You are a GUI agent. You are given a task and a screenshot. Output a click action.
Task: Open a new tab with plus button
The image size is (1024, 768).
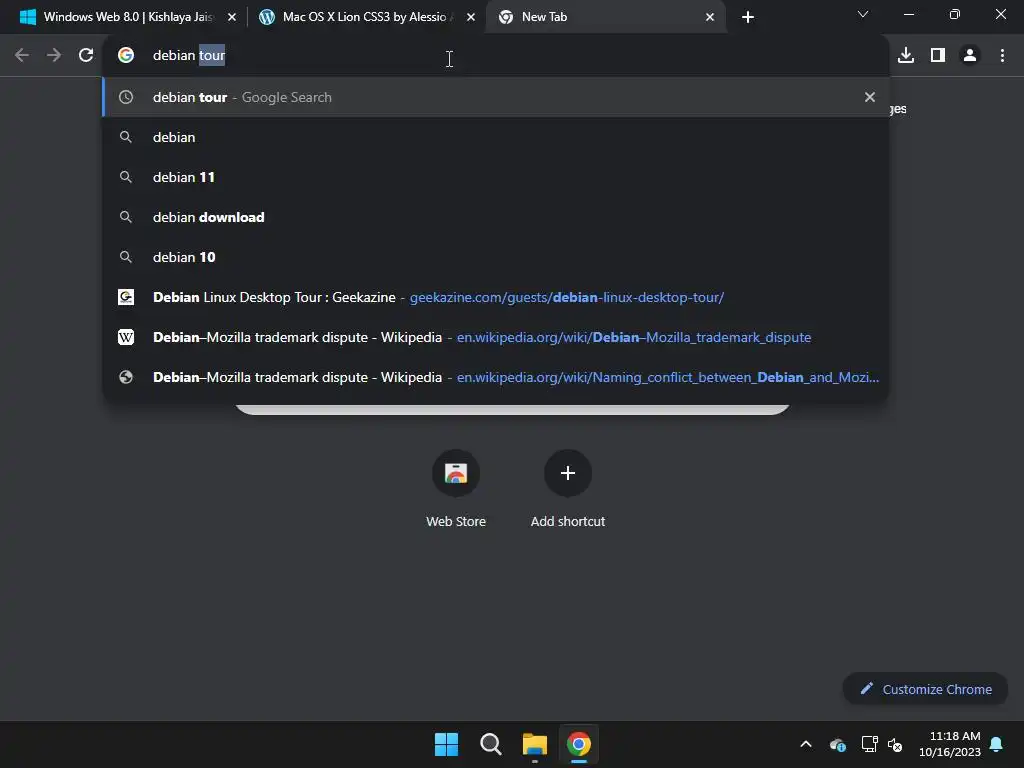tap(748, 17)
